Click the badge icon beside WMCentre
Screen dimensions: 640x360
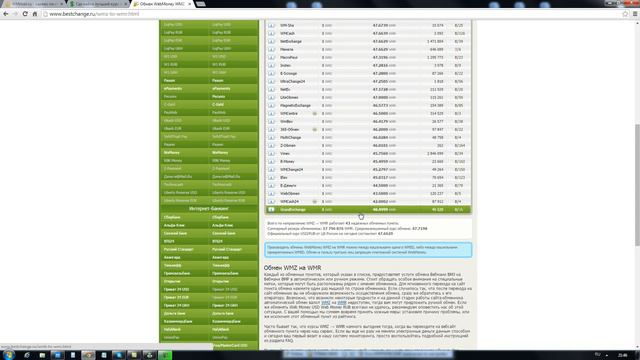[x=315, y=113]
